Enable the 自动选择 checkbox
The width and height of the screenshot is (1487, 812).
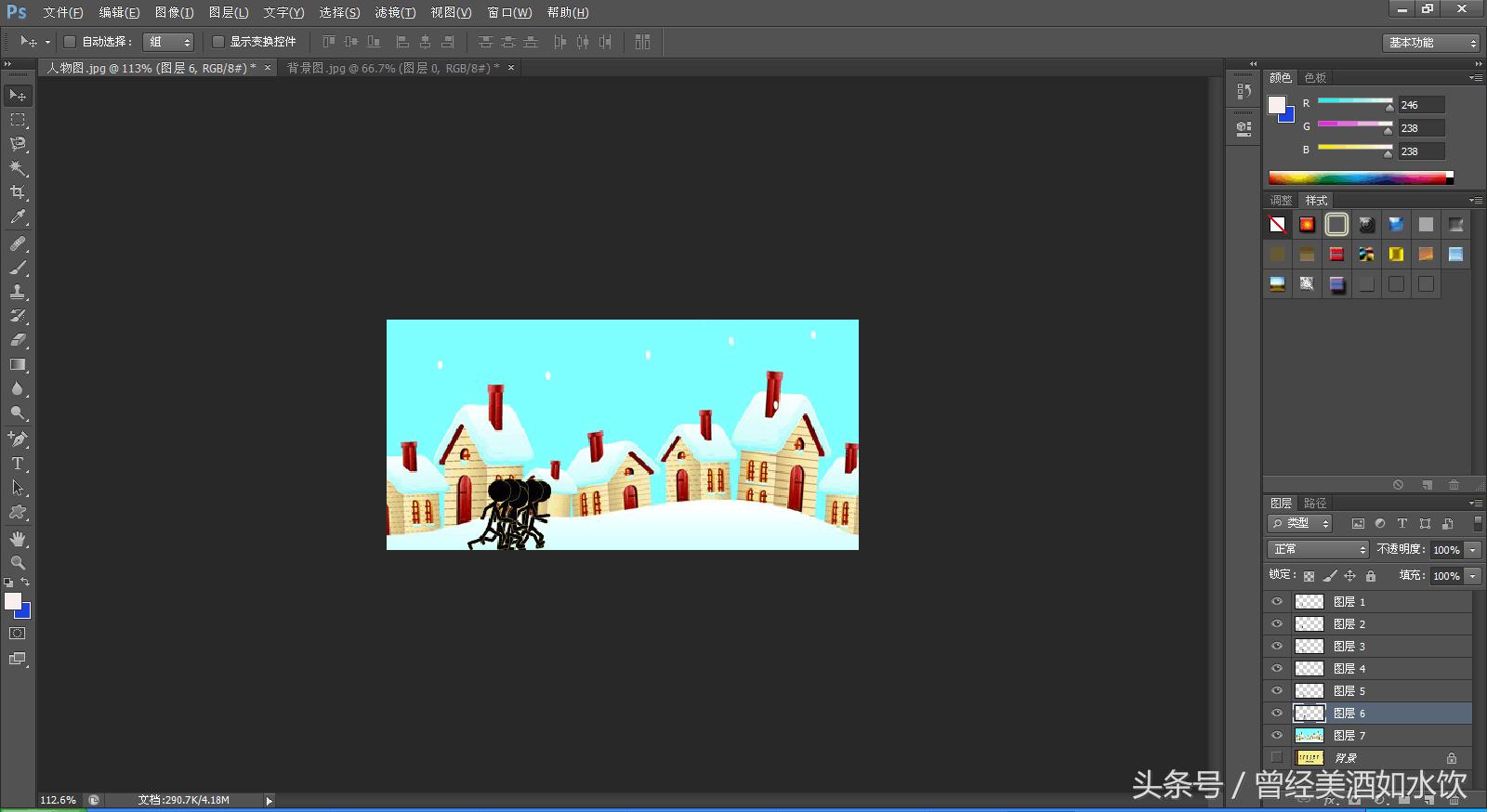pos(70,42)
